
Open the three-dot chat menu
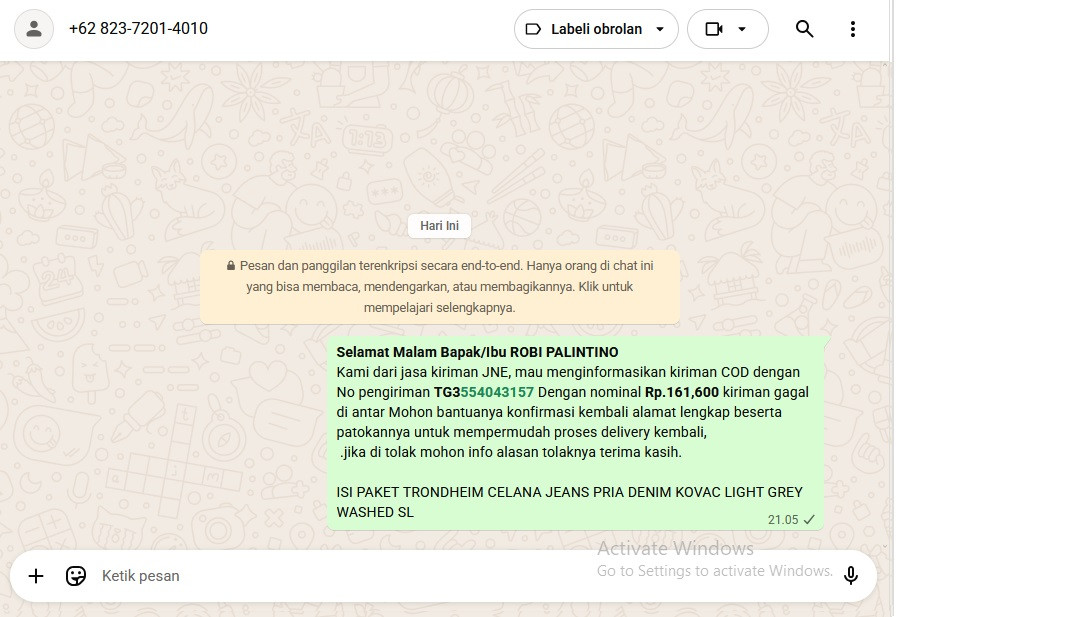click(x=853, y=29)
